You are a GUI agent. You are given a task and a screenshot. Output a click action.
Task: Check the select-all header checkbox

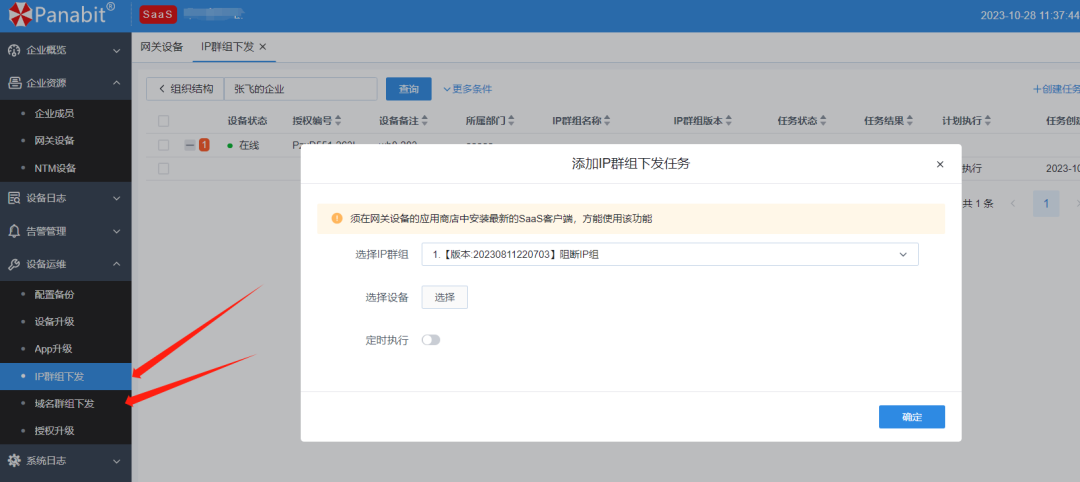pyautogui.click(x=163, y=121)
